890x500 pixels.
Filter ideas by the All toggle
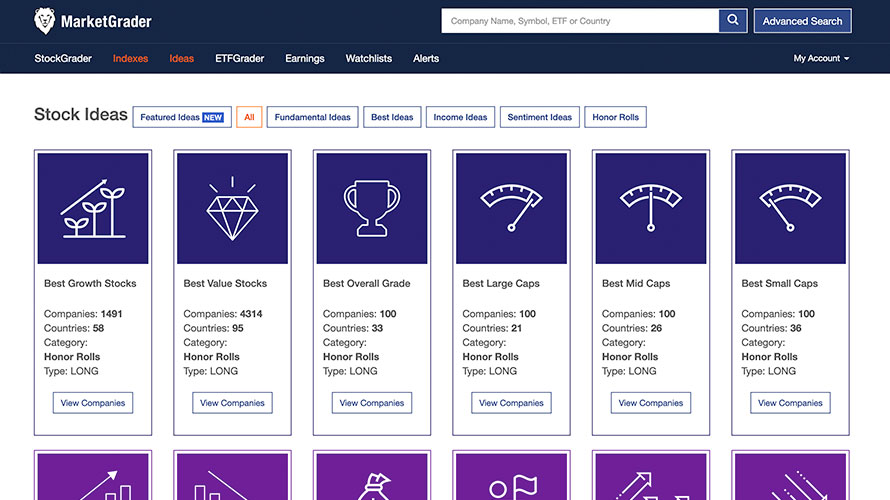coord(249,117)
